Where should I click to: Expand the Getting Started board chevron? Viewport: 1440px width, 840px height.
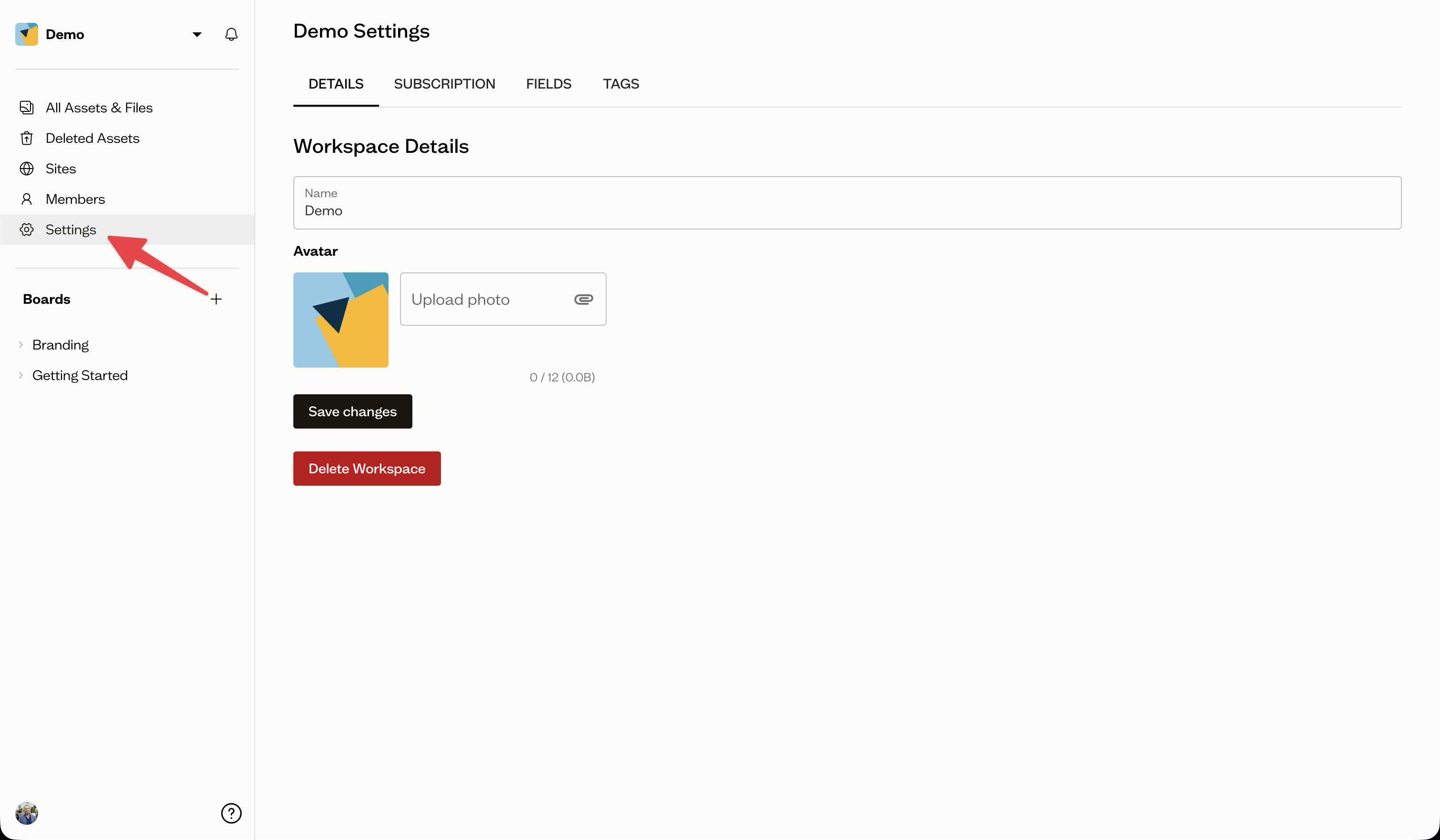coord(20,375)
